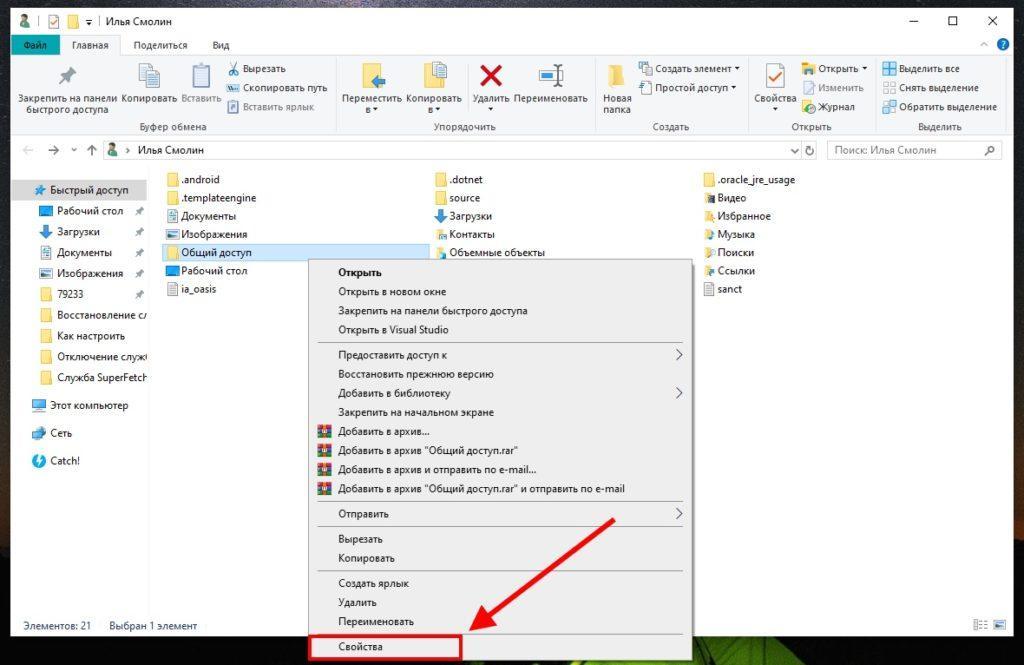
Task: Click the Forward navigation arrow
Action: [x=54, y=150]
